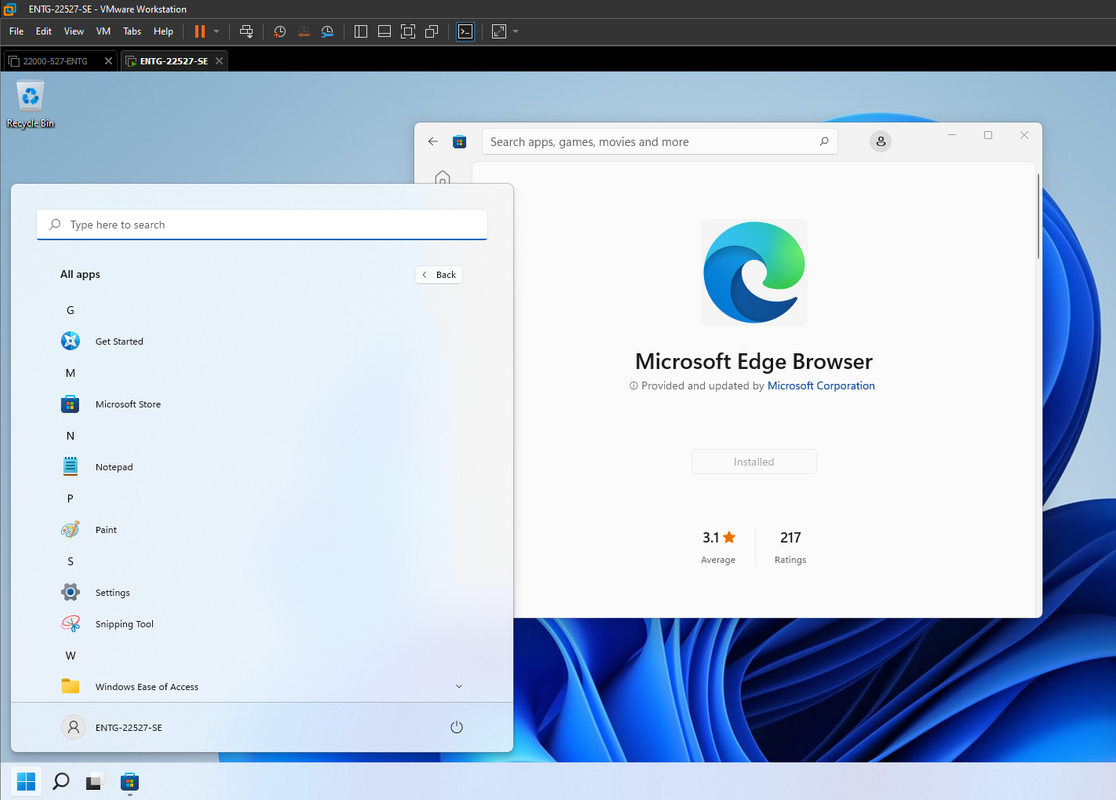
Task: Toggle the thumbnail bar icon in VMware
Action: coord(384,31)
